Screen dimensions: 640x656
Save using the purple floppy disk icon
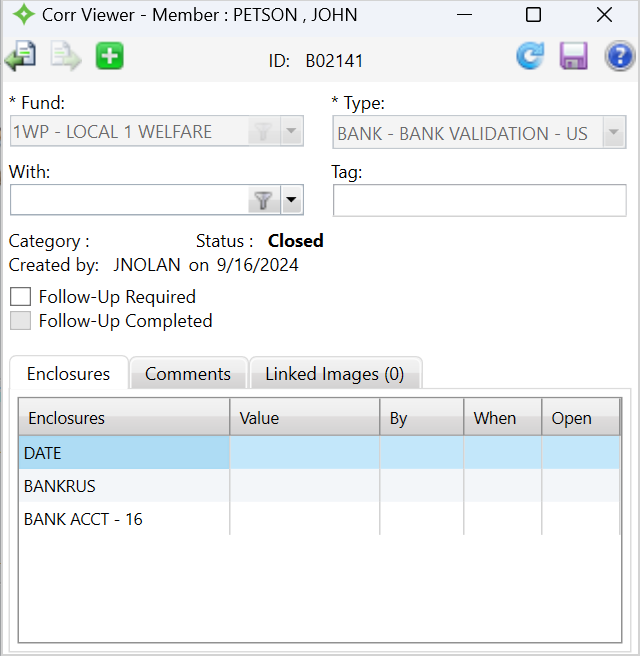coord(574,56)
